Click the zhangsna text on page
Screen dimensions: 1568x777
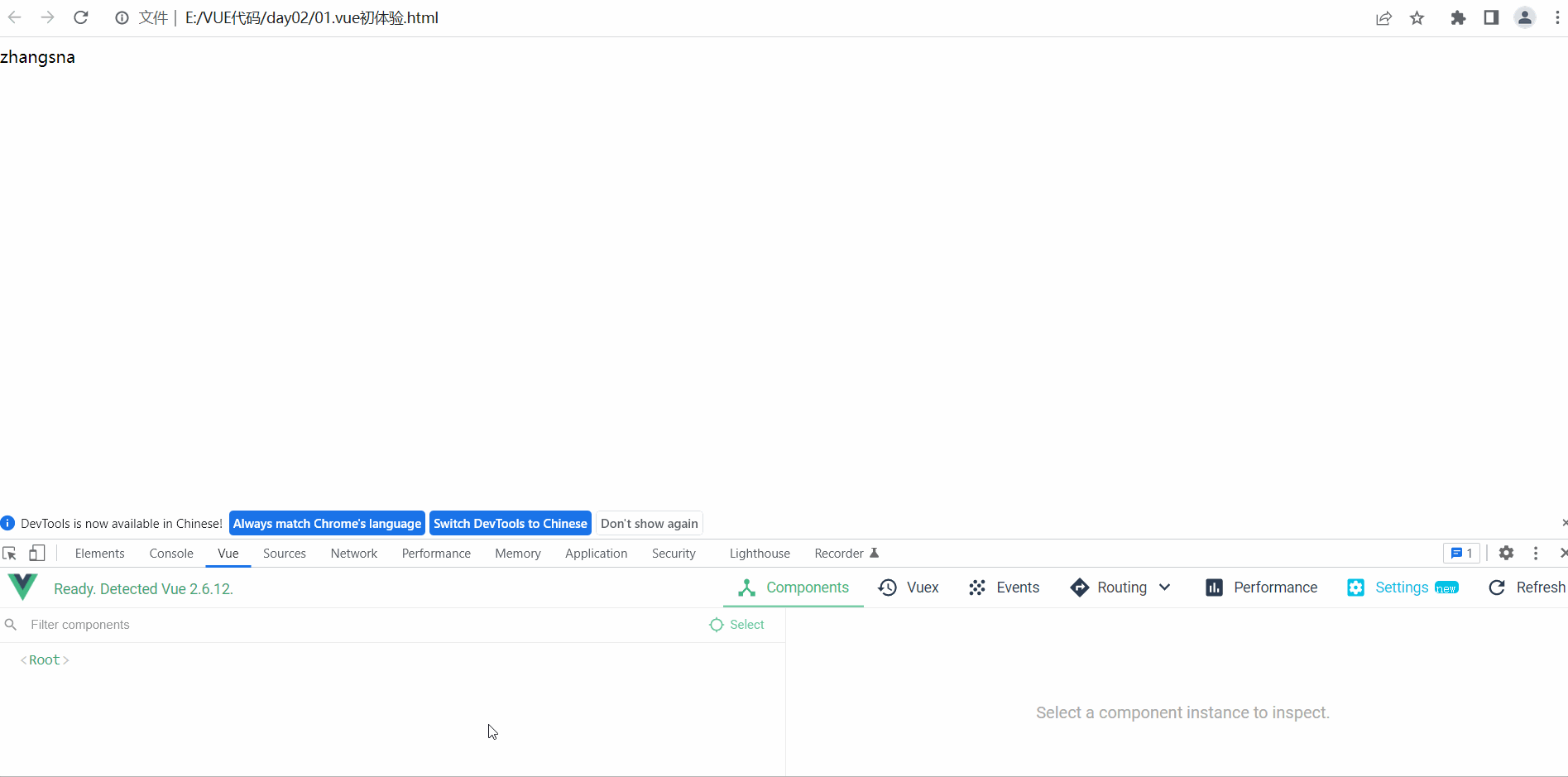37,57
